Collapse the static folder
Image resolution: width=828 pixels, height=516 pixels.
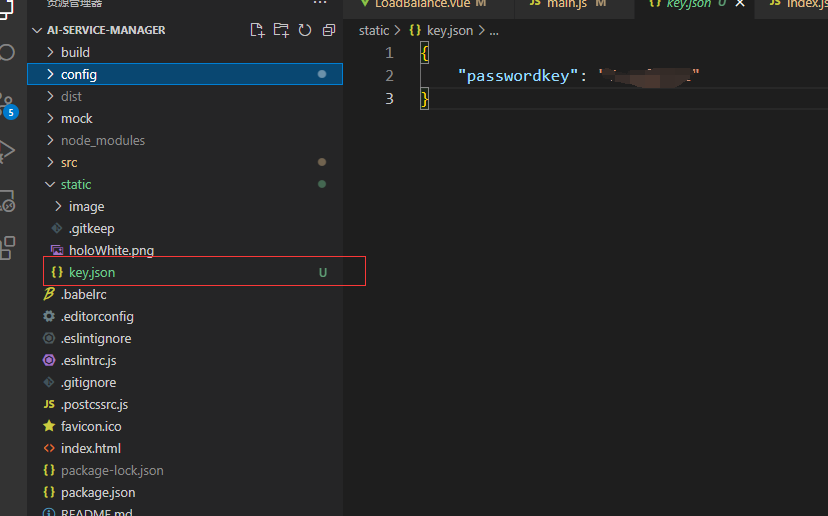pos(185,184)
